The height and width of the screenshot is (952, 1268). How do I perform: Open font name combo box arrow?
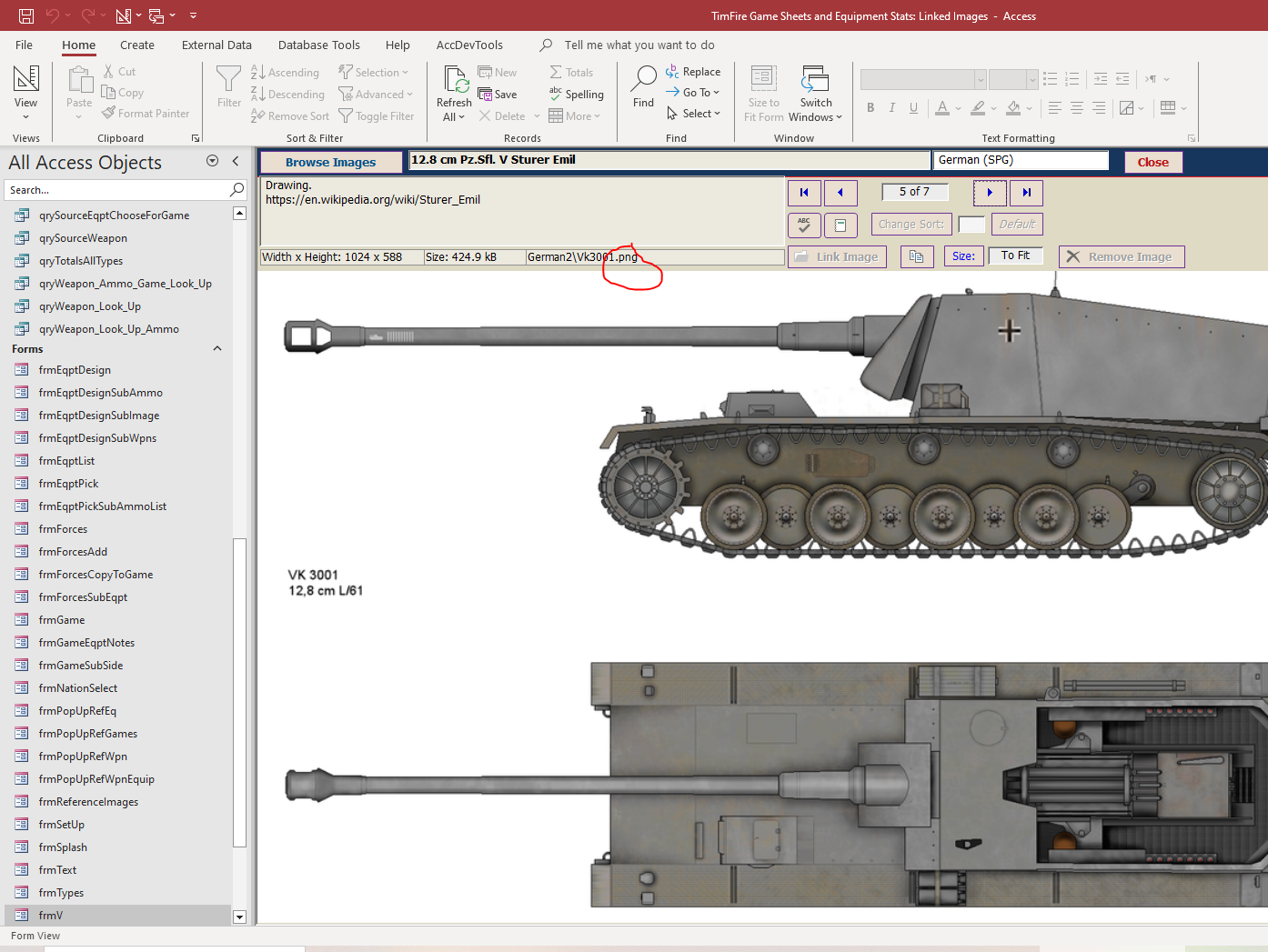981,80
